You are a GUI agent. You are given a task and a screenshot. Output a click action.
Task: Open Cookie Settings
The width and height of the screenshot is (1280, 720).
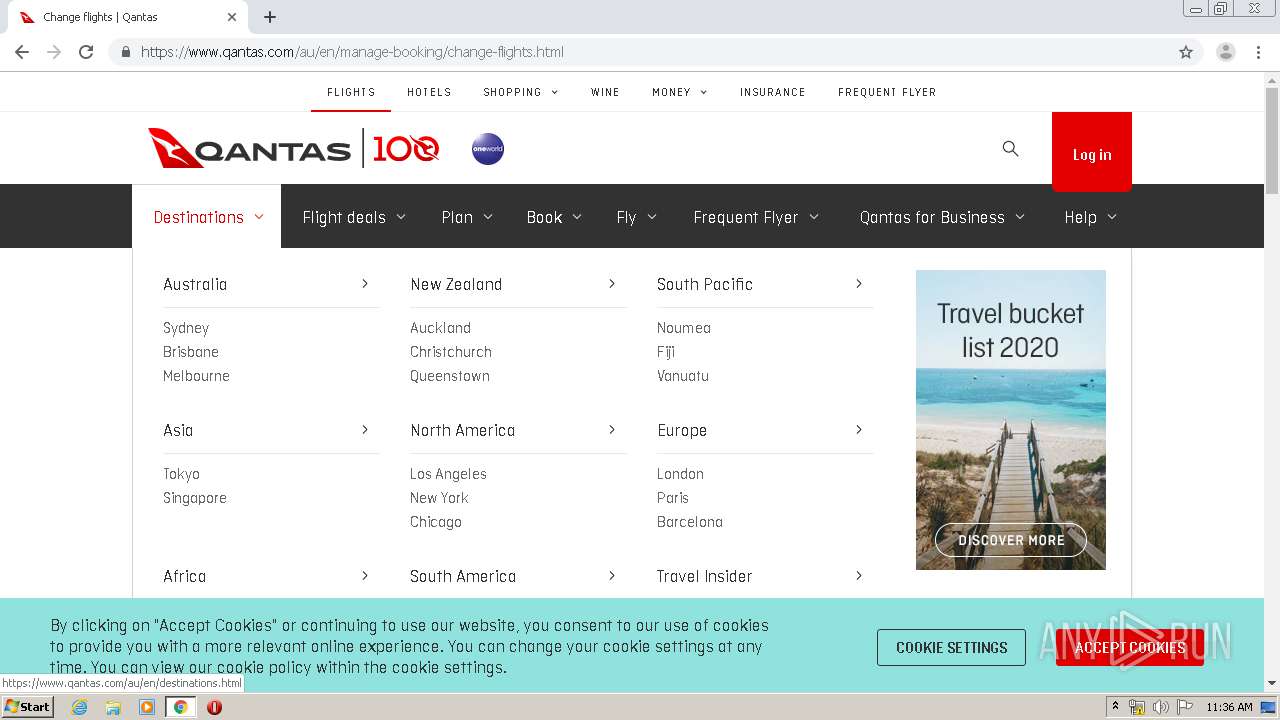pyautogui.click(x=951, y=648)
